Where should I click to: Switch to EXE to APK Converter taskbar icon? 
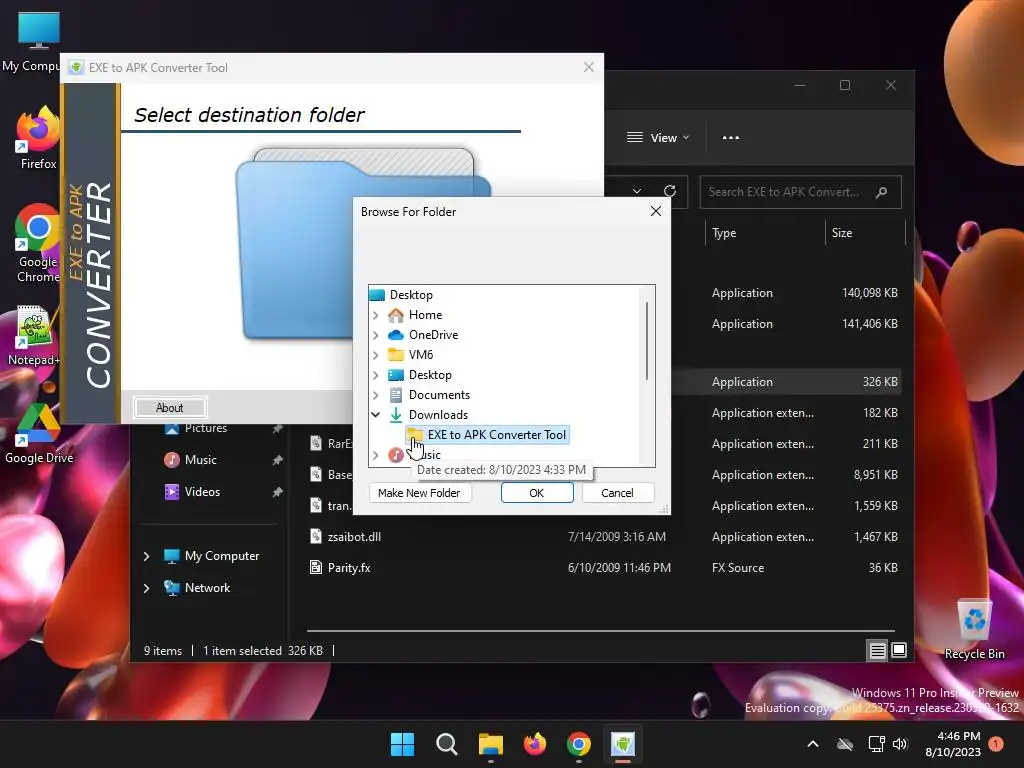[622, 744]
